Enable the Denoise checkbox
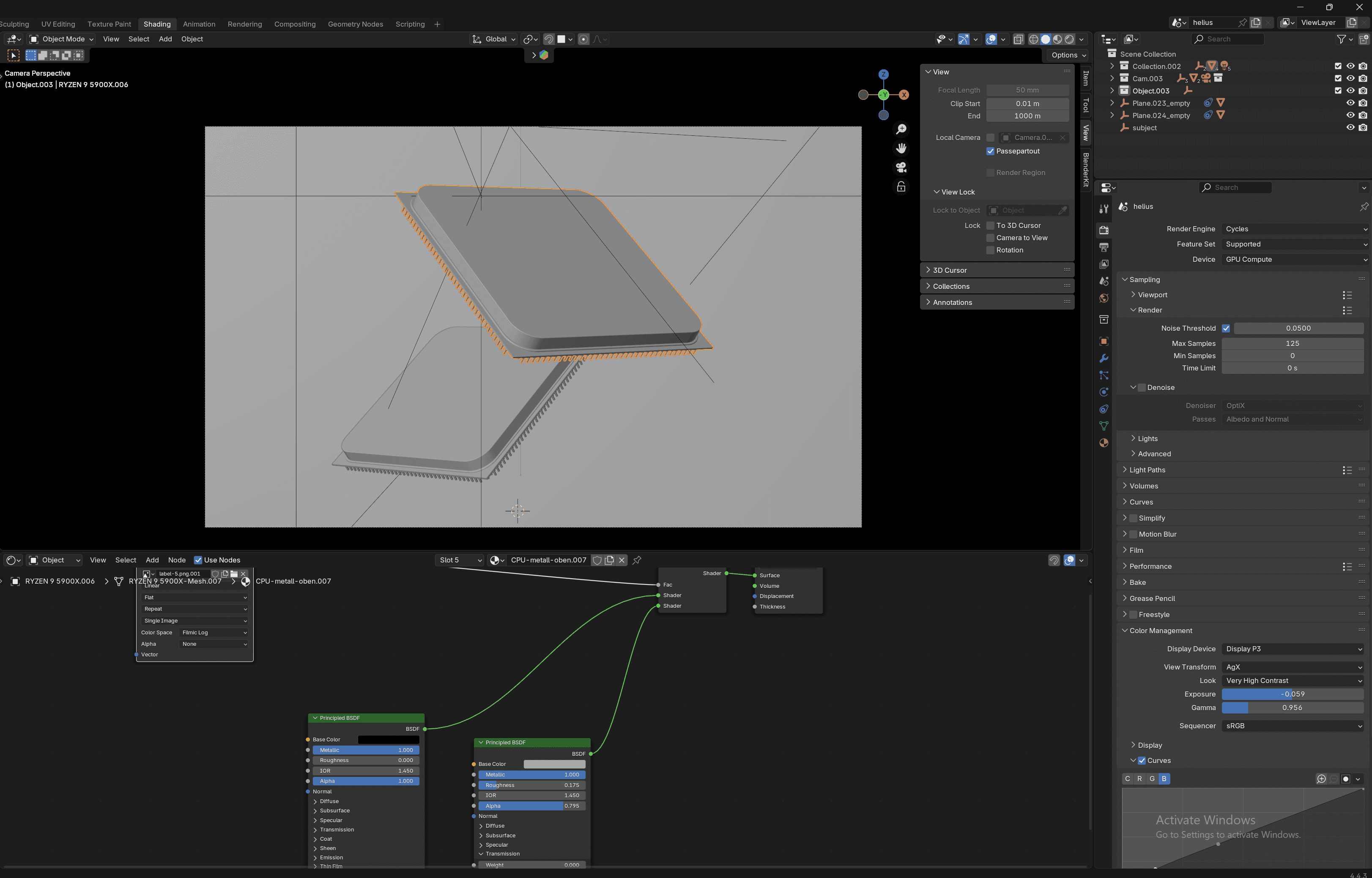The height and width of the screenshot is (878, 1372). [x=1142, y=387]
